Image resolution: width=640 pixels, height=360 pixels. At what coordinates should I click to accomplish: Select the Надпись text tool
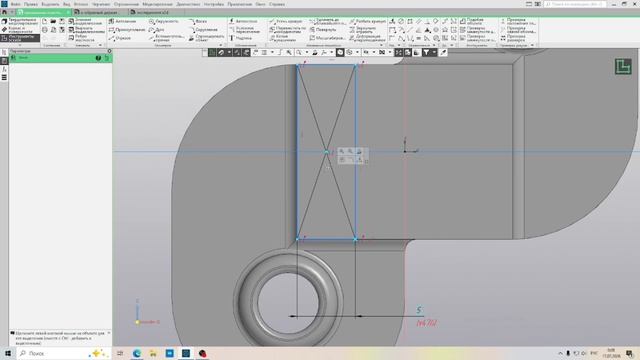pyautogui.click(x=240, y=38)
